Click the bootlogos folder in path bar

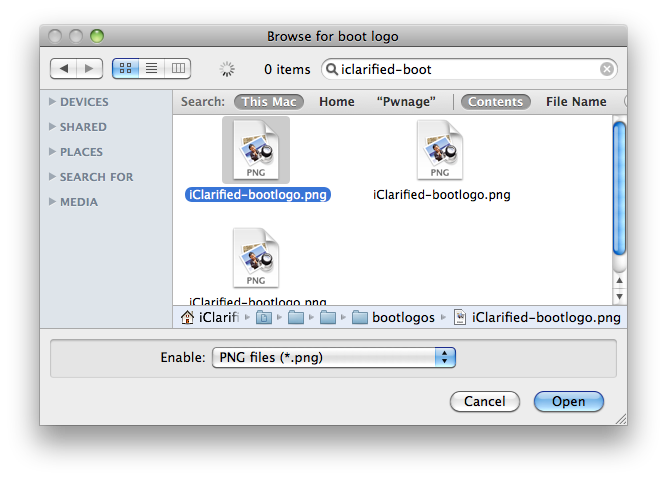(393, 317)
